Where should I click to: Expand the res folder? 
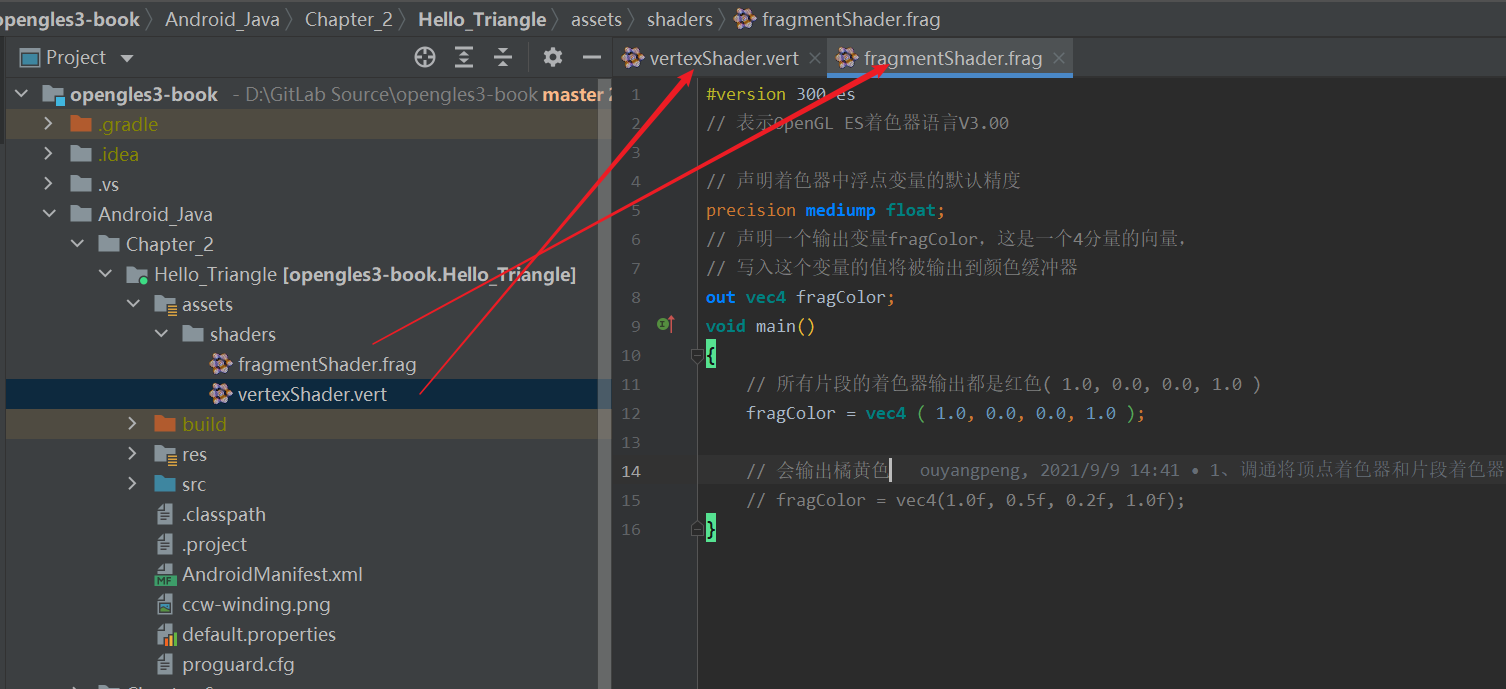[132, 454]
